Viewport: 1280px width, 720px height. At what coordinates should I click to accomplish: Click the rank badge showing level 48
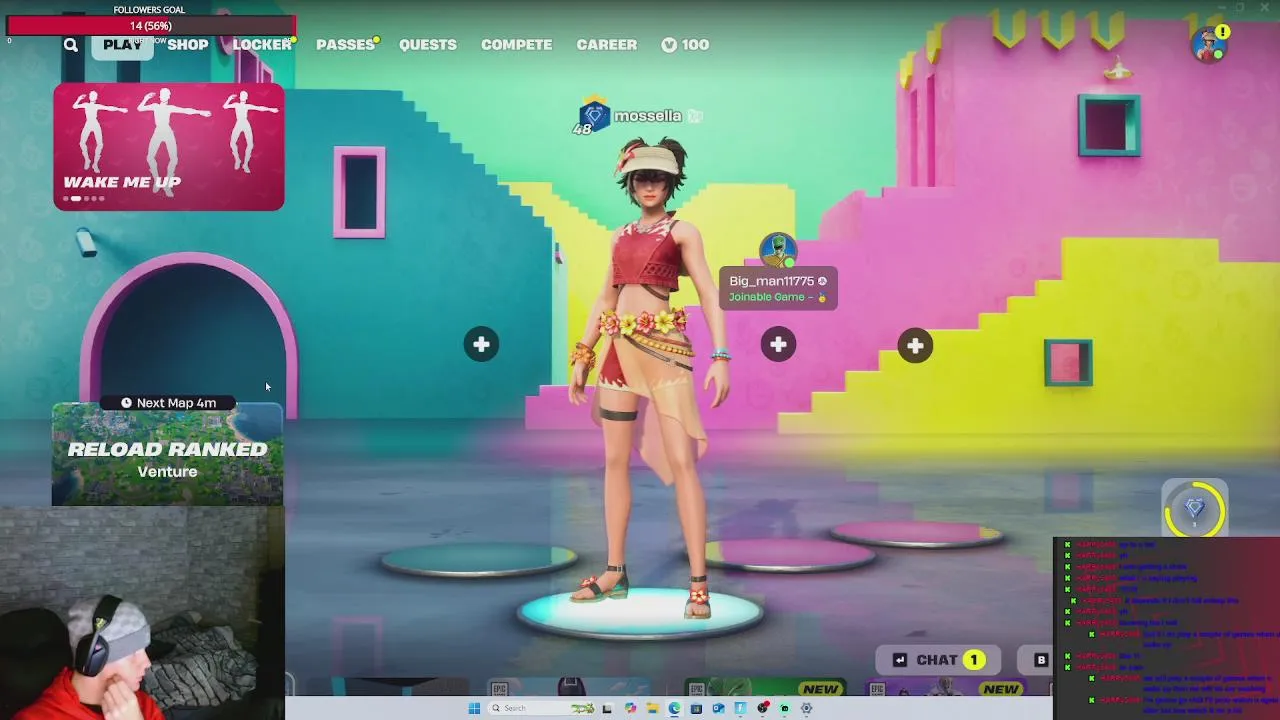[x=590, y=118]
